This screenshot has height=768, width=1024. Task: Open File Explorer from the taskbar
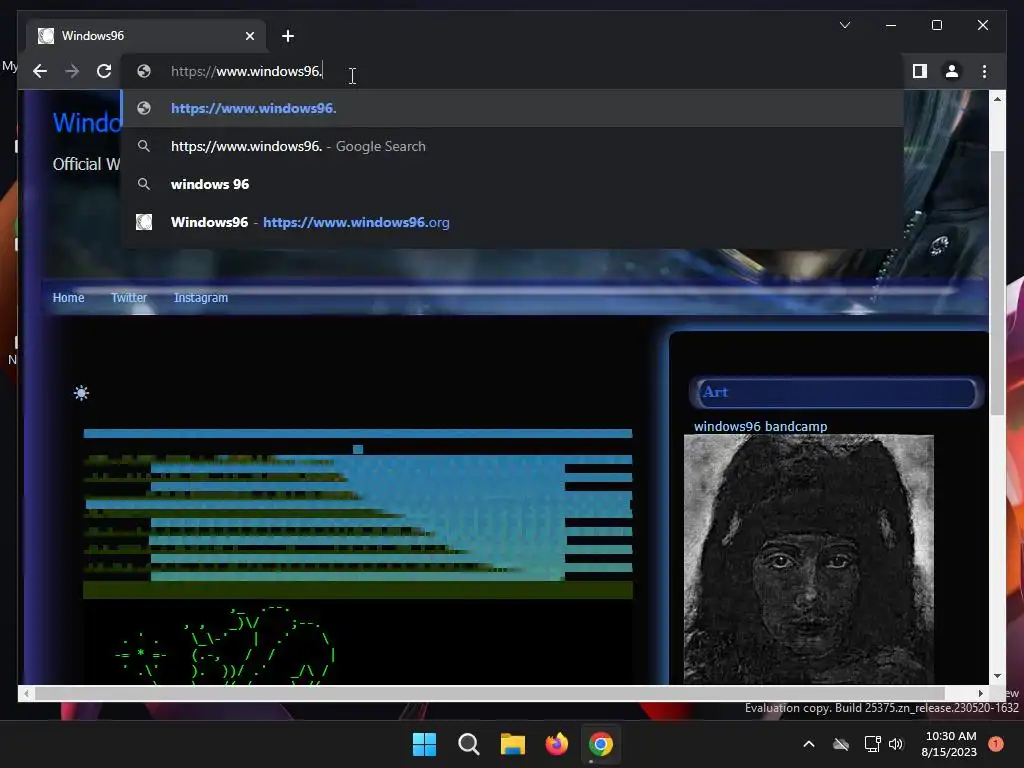(513, 744)
